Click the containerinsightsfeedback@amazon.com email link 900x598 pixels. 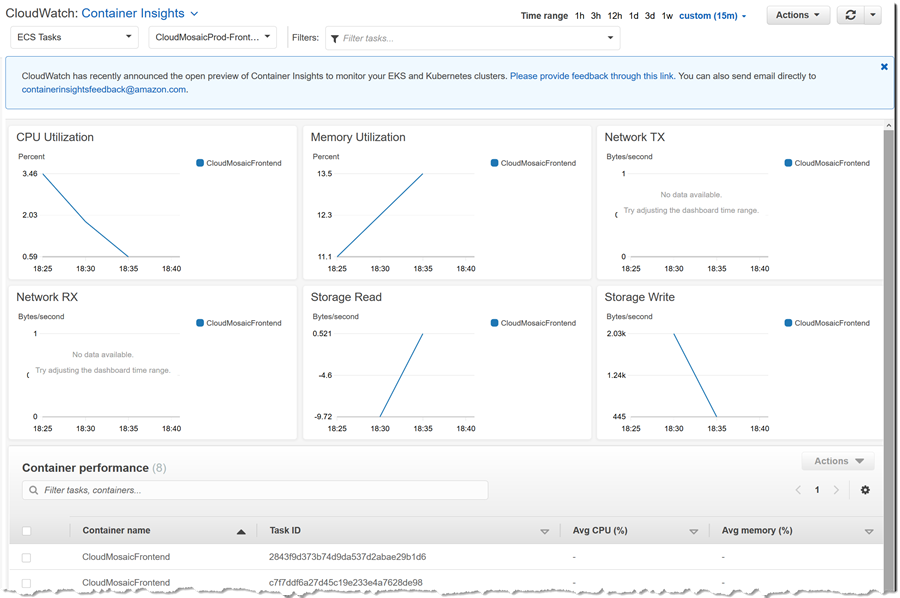(104, 90)
